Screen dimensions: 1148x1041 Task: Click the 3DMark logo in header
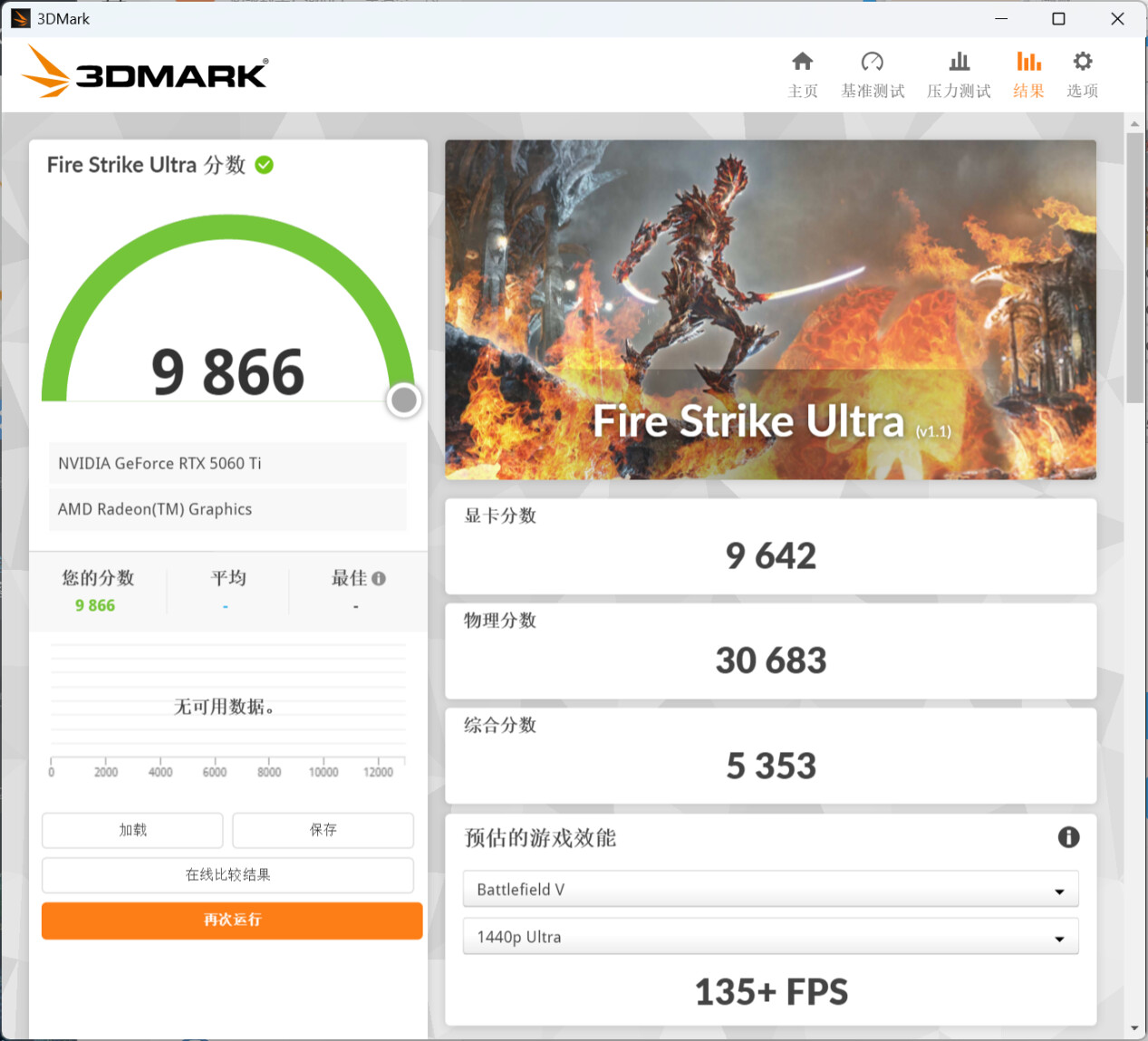[145, 72]
